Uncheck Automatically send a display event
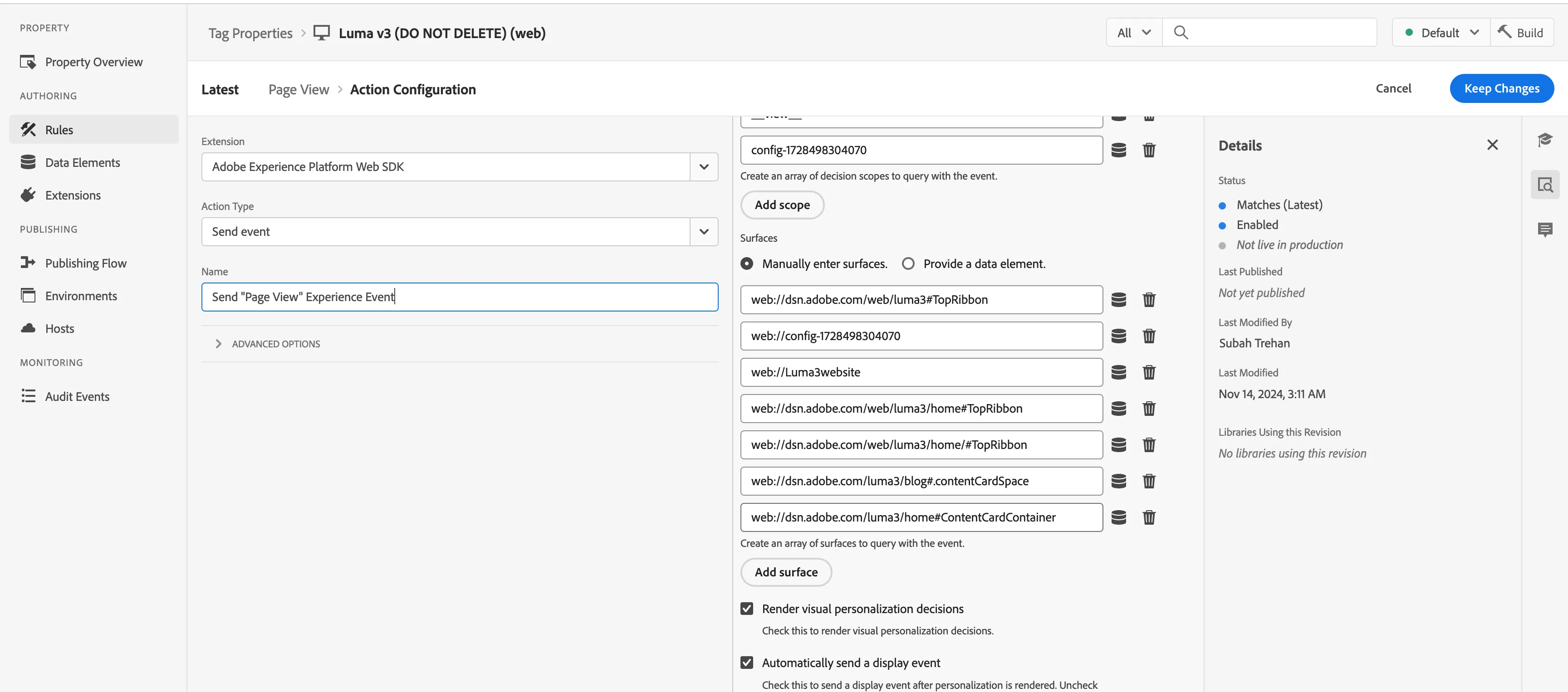Viewport: 1568px width, 692px height. pyautogui.click(x=747, y=662)
